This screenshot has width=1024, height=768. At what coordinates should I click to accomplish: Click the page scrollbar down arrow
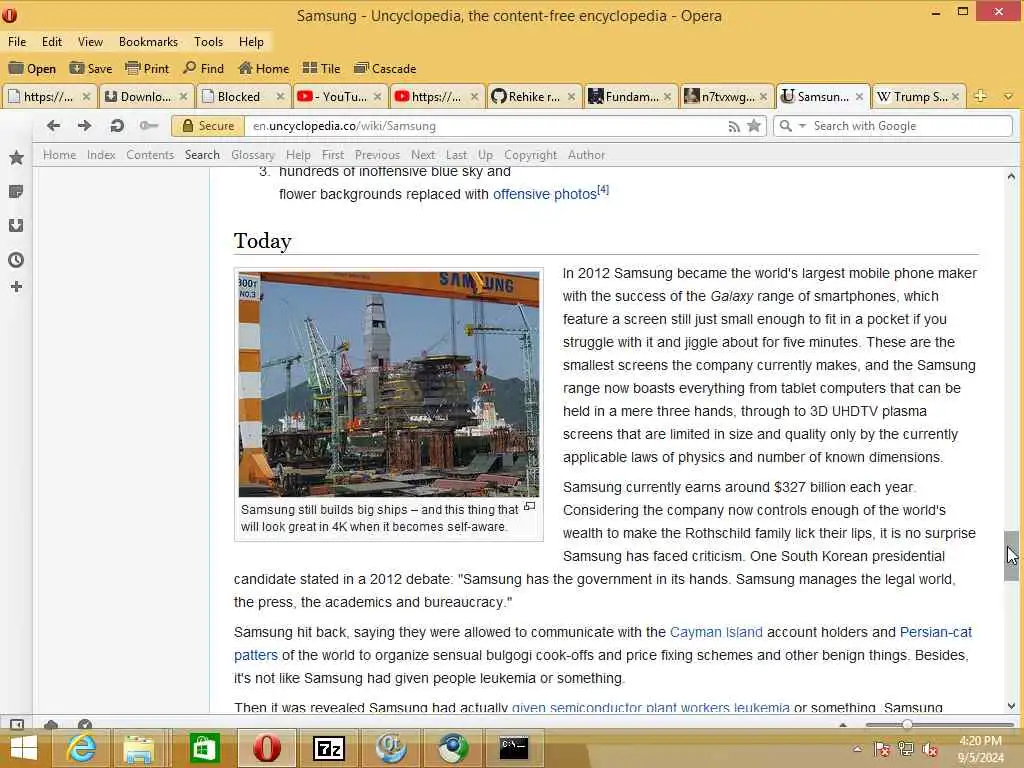1011,705
